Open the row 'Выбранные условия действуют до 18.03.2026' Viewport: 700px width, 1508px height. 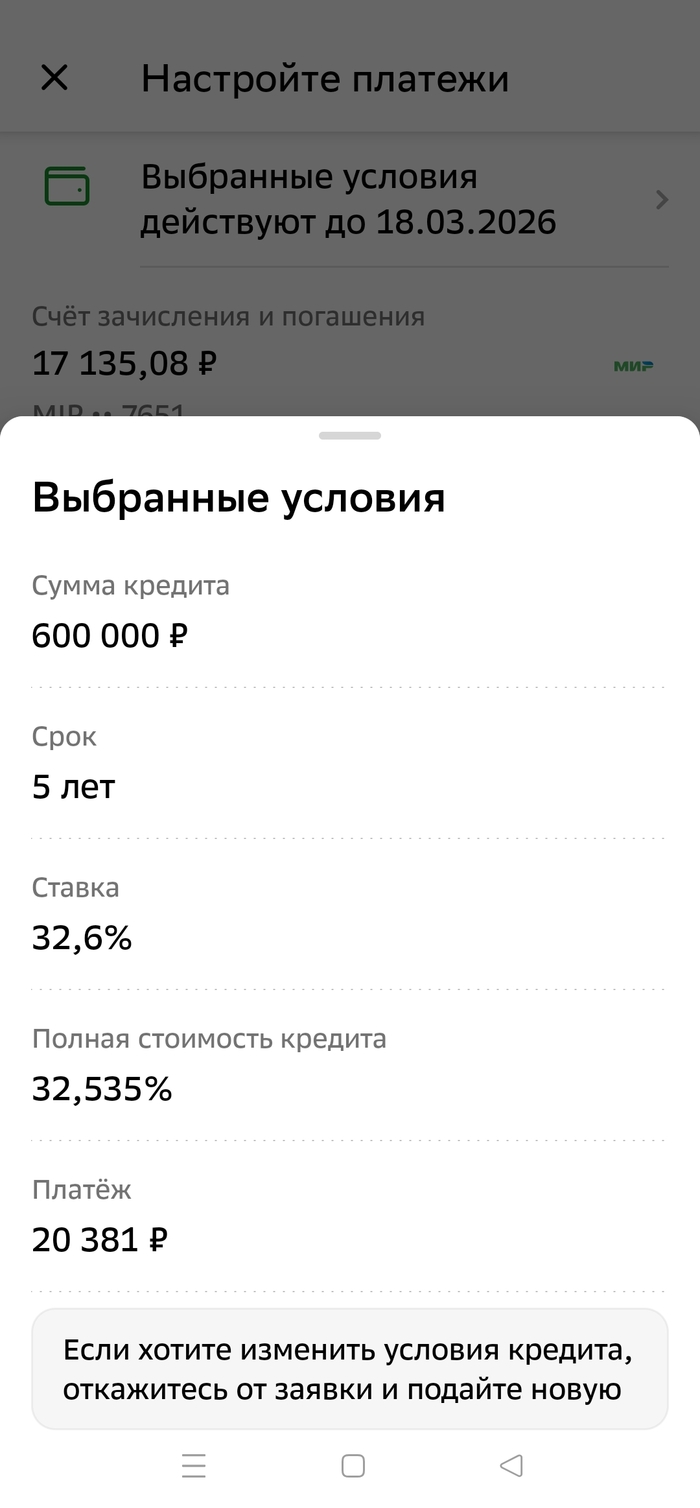click(348, 199)
